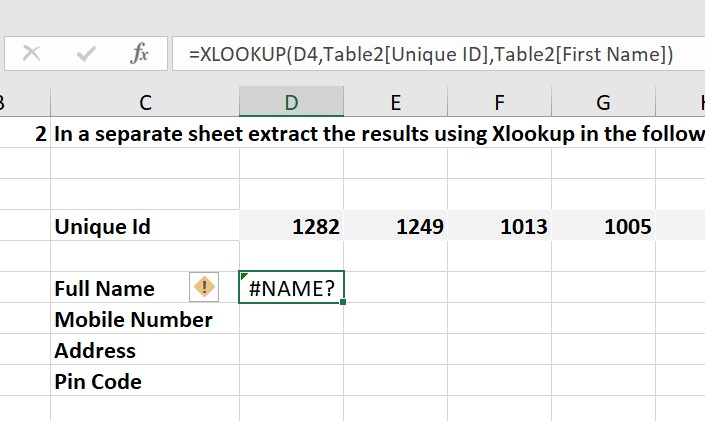Select the cell showing #NAME? error
Screen dimensions: 705x421
tap(291, 288)
